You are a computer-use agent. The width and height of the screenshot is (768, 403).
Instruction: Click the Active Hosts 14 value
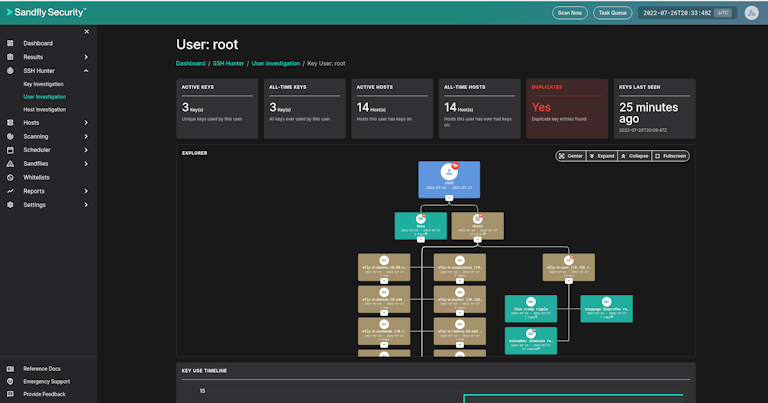362,107
